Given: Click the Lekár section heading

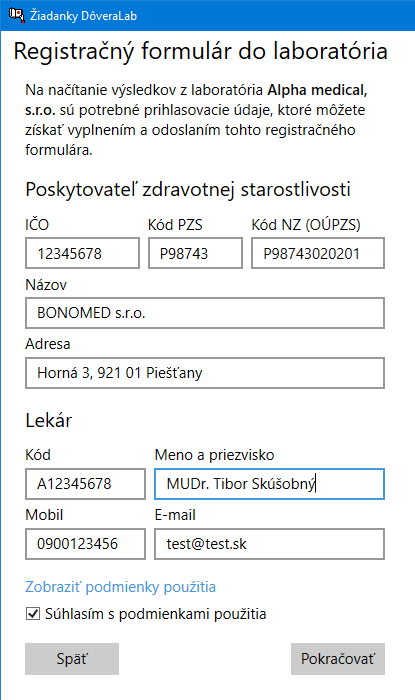Looking at the screenshot, I should click(x=49, y=420).
